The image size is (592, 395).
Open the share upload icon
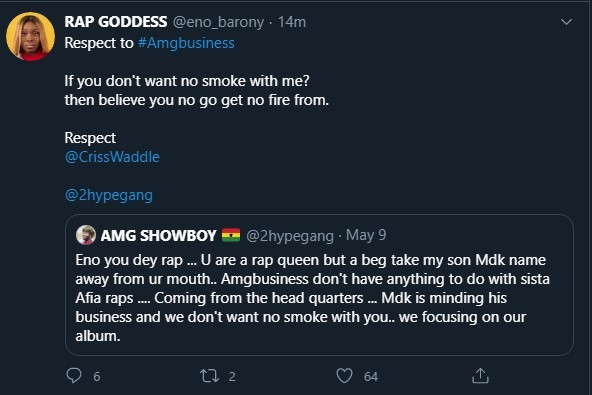[480, 376]
